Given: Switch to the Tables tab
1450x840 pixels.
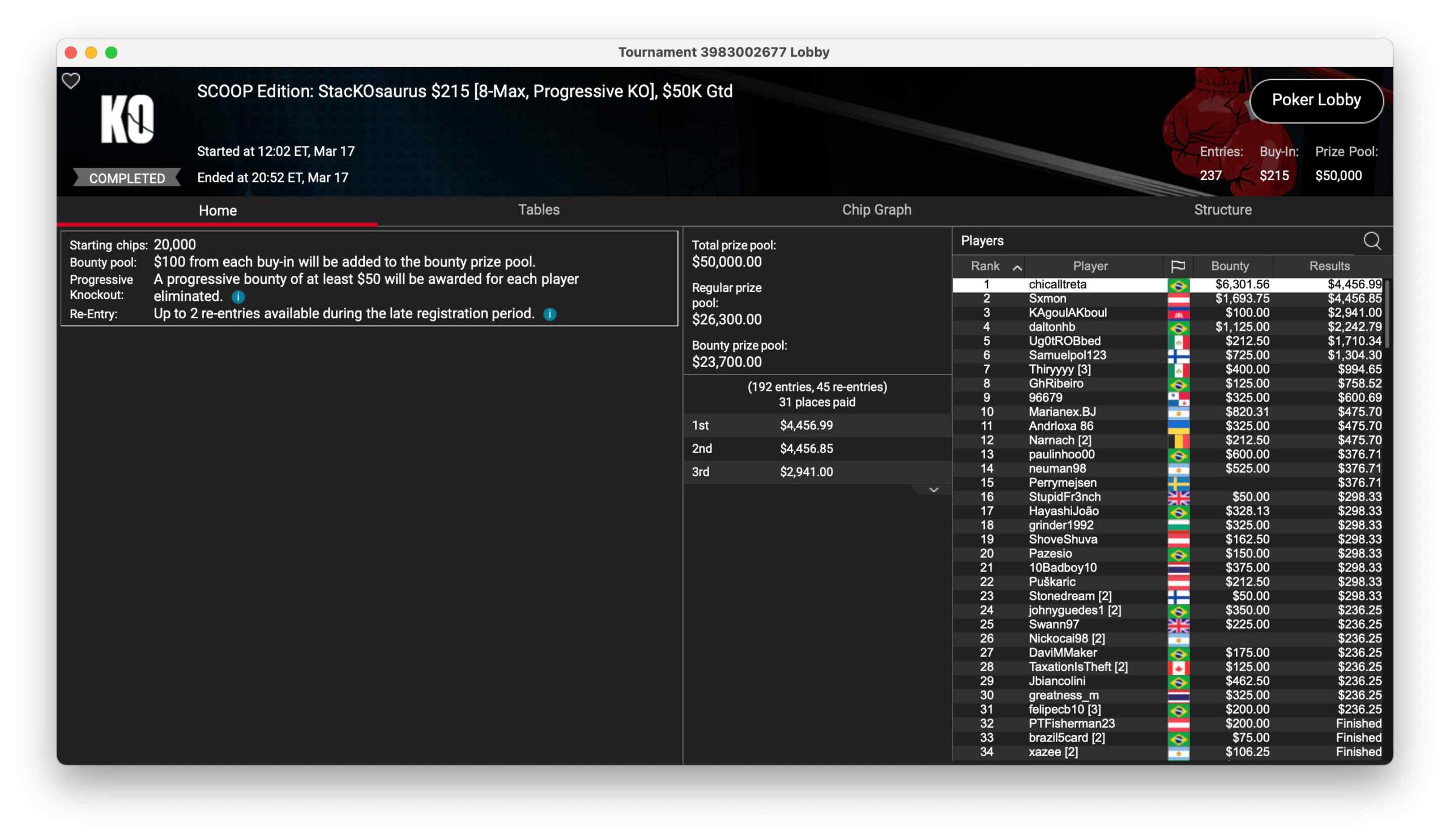Looking at the screenshot, I should tap(539, 210).
